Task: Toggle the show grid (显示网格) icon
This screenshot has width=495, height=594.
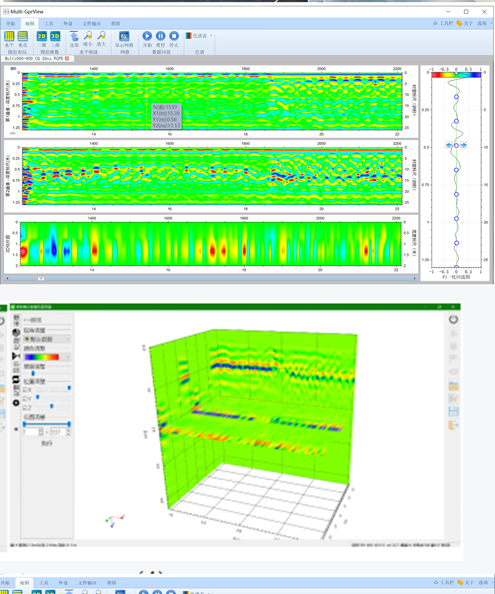Action: tap(124, 36)
